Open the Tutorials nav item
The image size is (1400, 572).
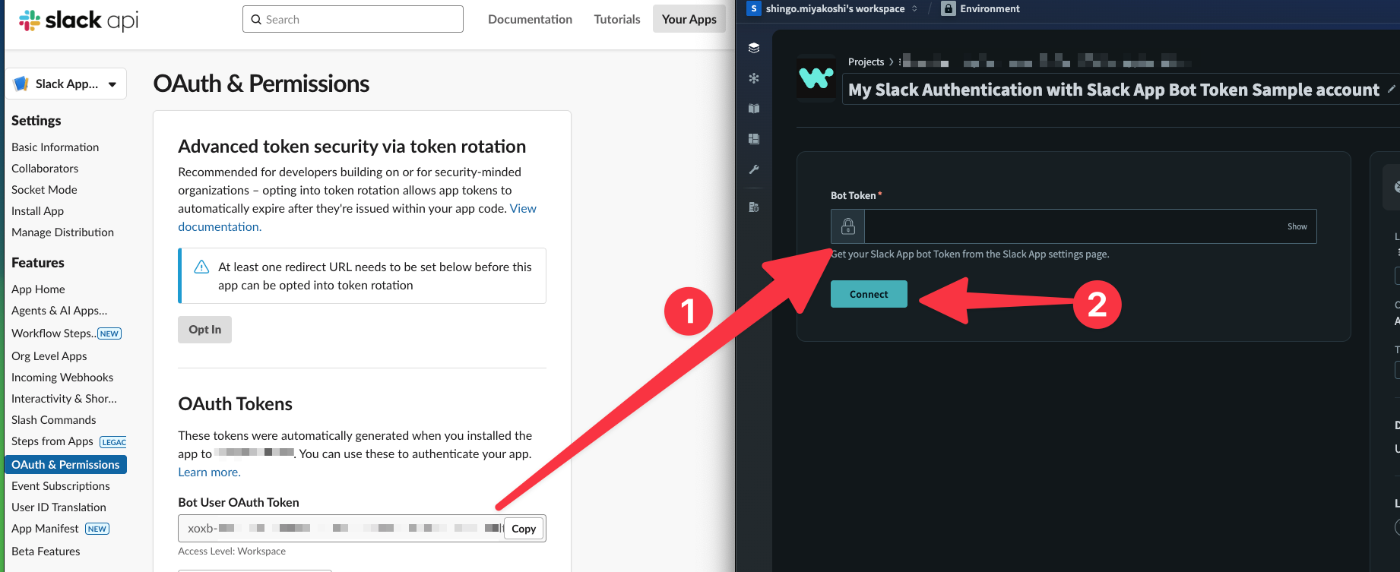pyautogui.click(x=617, y=19)
